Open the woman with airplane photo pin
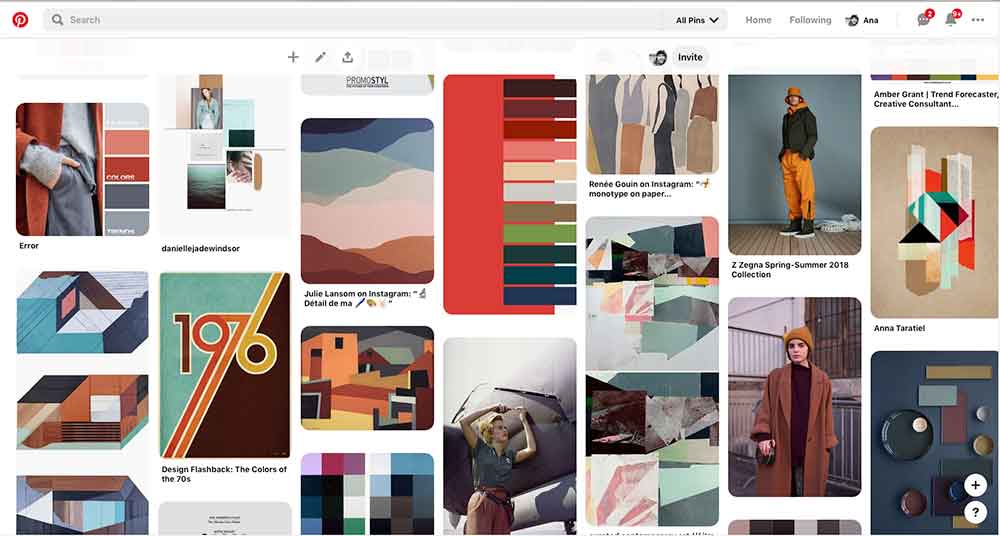Image resolution: width=1000 pixels, height=536 pixels. click(x=510, y=436)
